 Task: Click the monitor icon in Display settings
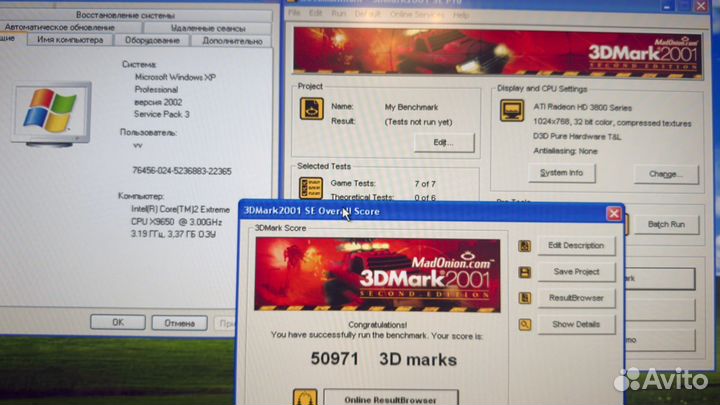pos(512,111)
